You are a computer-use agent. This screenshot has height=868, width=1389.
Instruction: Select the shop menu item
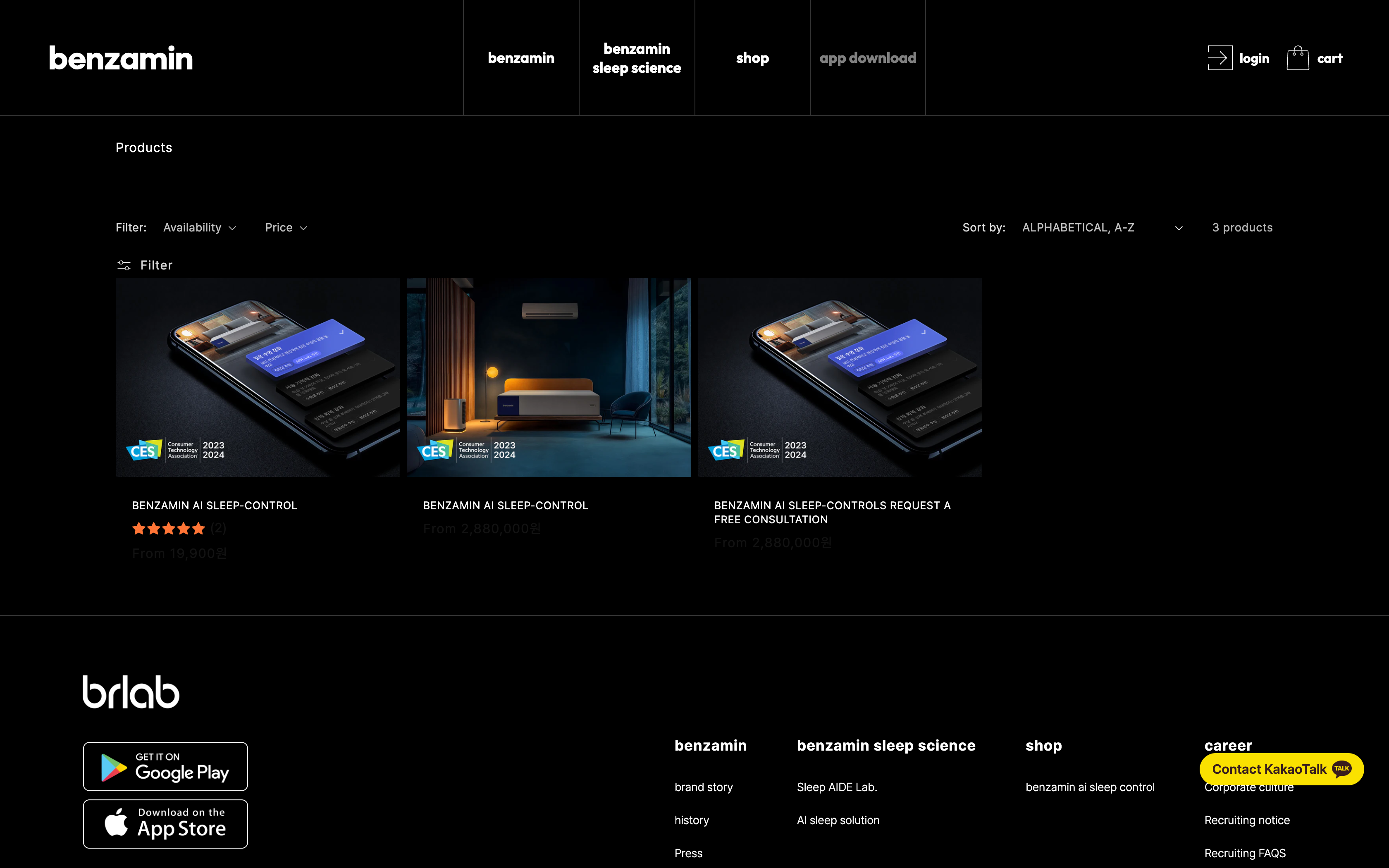(752, 57)
